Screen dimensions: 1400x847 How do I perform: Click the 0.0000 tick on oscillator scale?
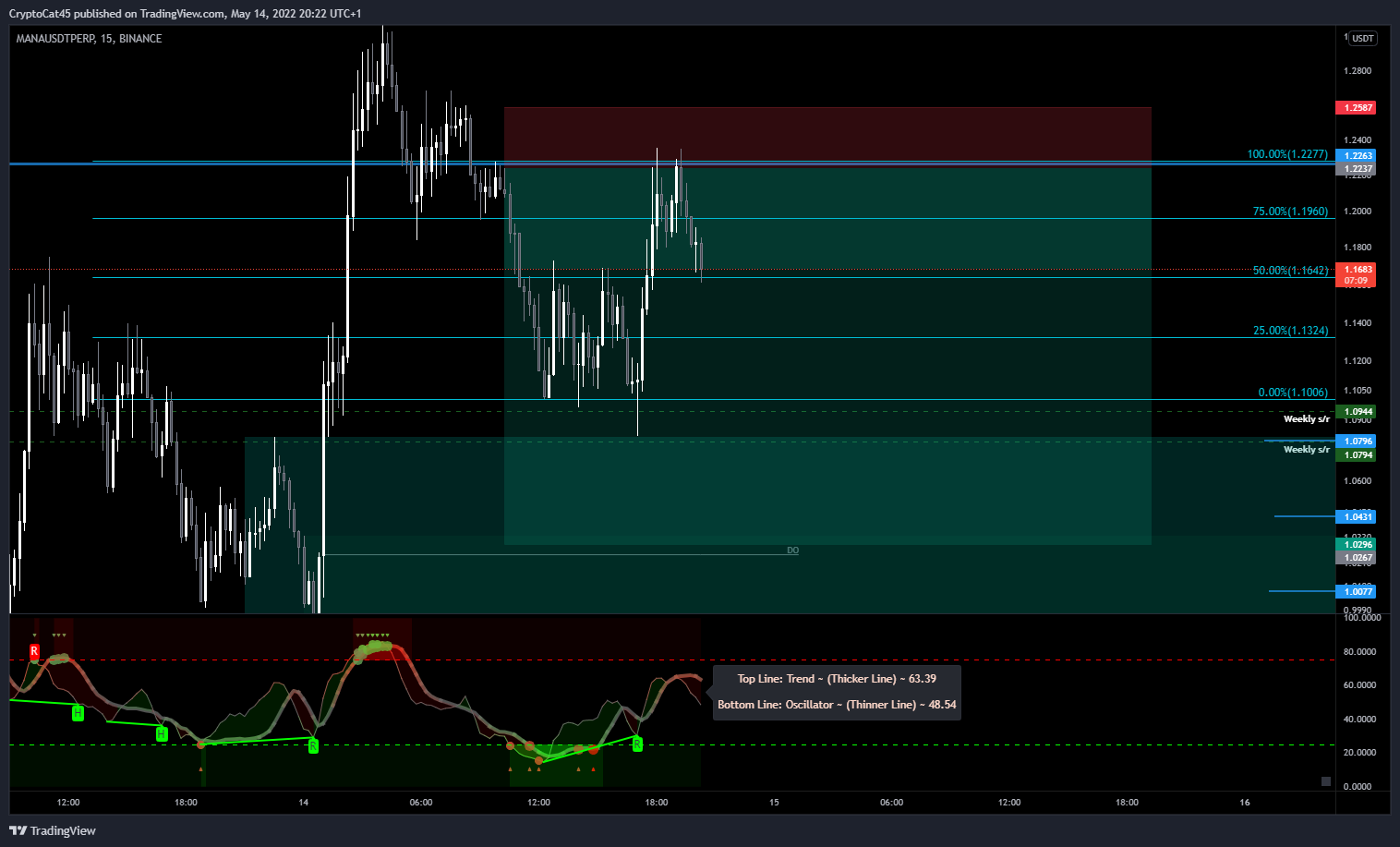click(1359, 787)
